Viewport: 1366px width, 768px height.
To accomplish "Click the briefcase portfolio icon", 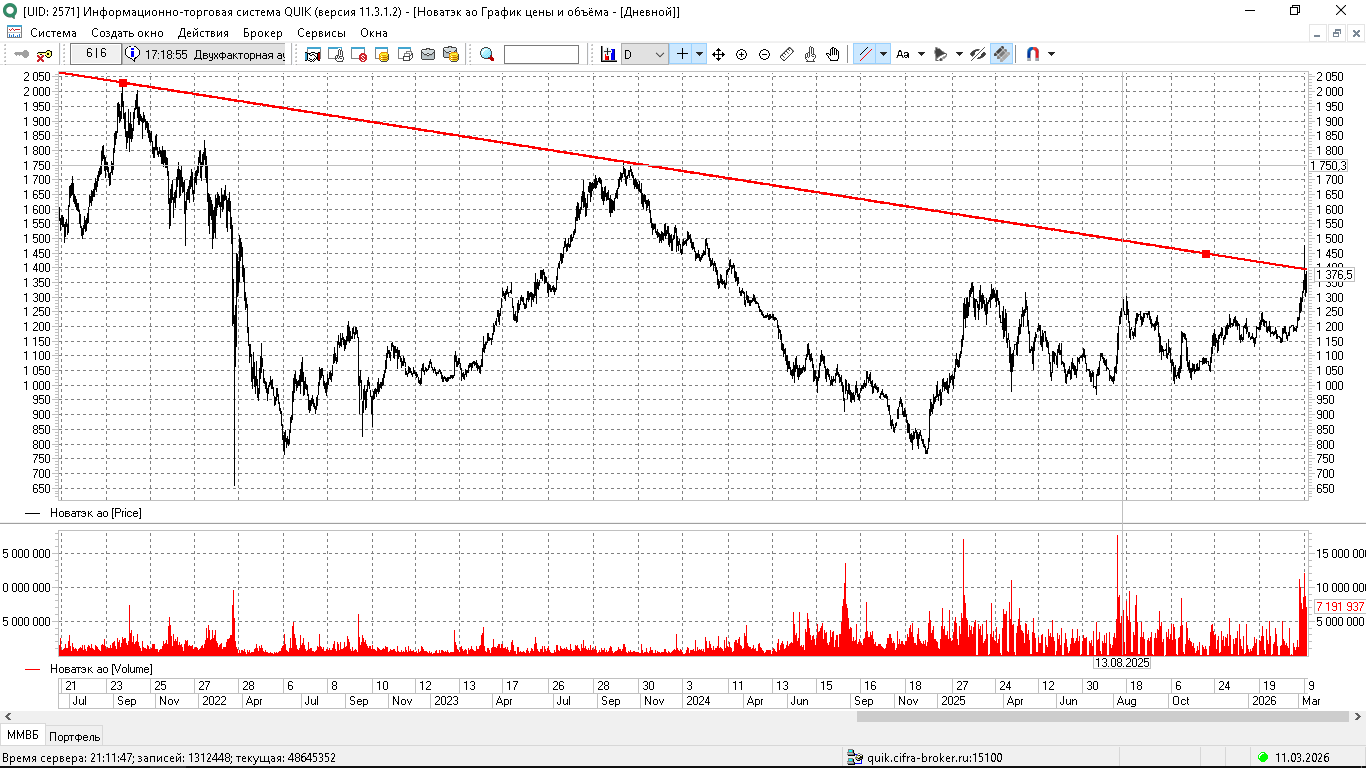I will pyautogui.click(x=428, y=54).
